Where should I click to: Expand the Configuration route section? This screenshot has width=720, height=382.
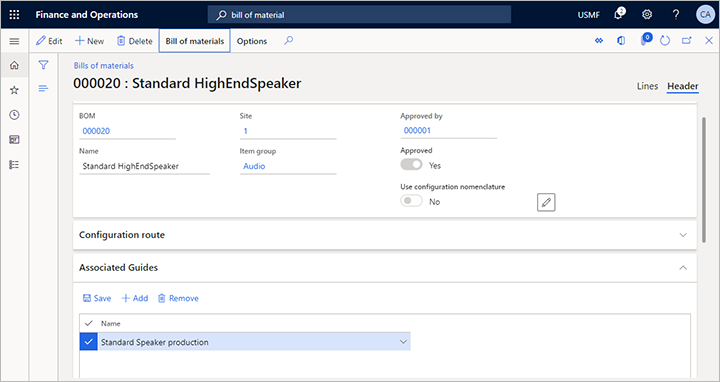683,235
